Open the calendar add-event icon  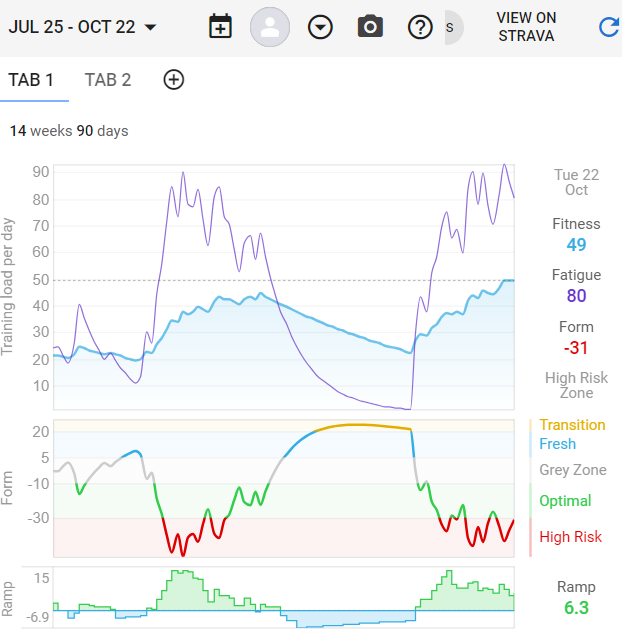tap(220, 27)
